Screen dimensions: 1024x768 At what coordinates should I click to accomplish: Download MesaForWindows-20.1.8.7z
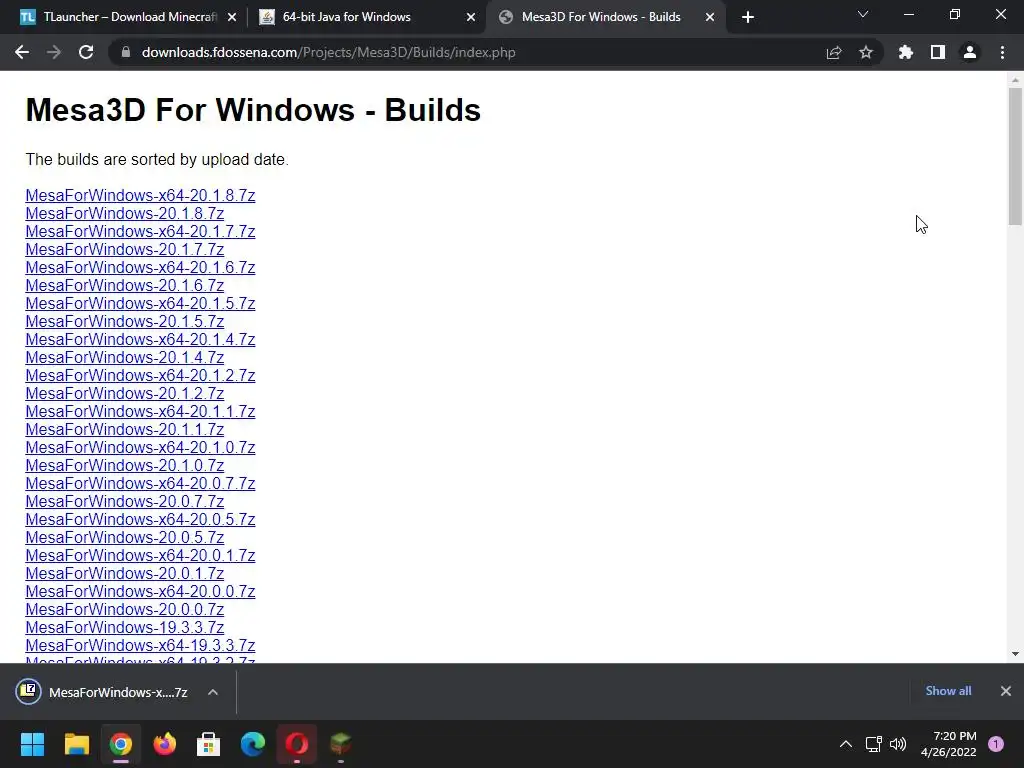[x=125, y=214]
